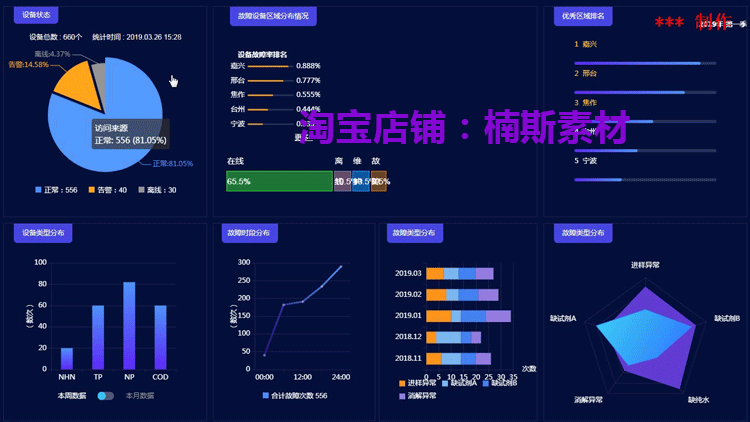
Task: Click the 告警:14.58% pie label
Action: coord(28,64)
